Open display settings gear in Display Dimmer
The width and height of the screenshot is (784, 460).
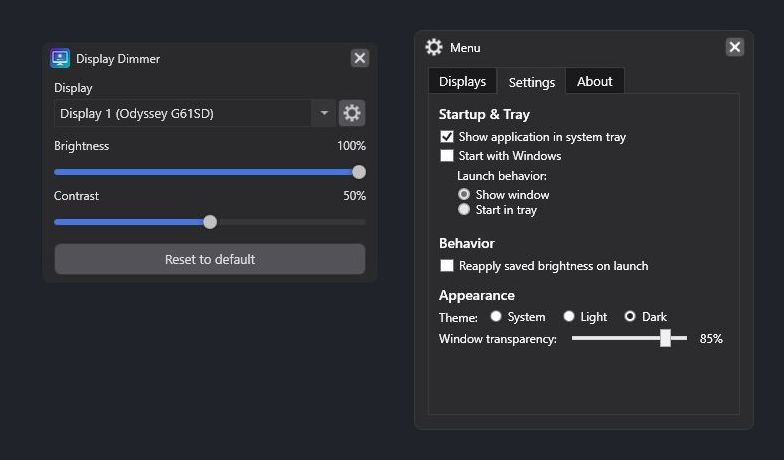352,113
